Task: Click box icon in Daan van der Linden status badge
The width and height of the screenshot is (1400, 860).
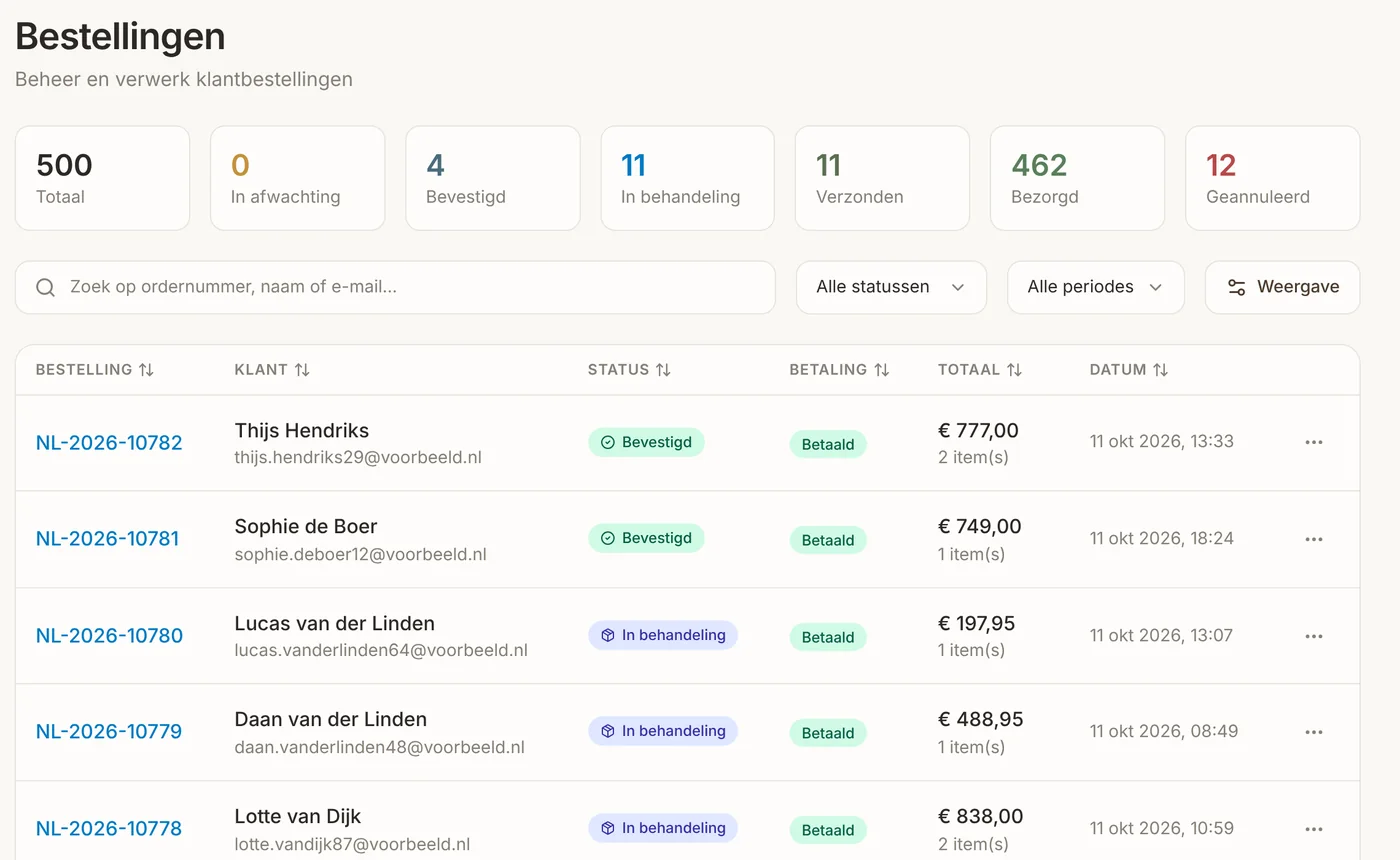Action: 607,731
